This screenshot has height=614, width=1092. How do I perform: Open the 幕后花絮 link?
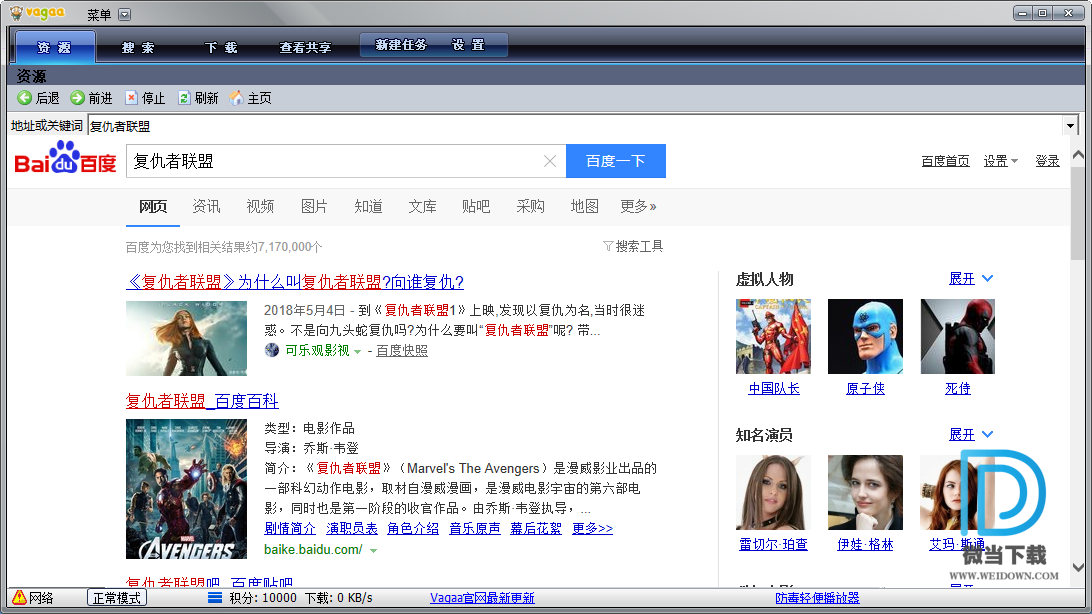(x=536, y=528)
